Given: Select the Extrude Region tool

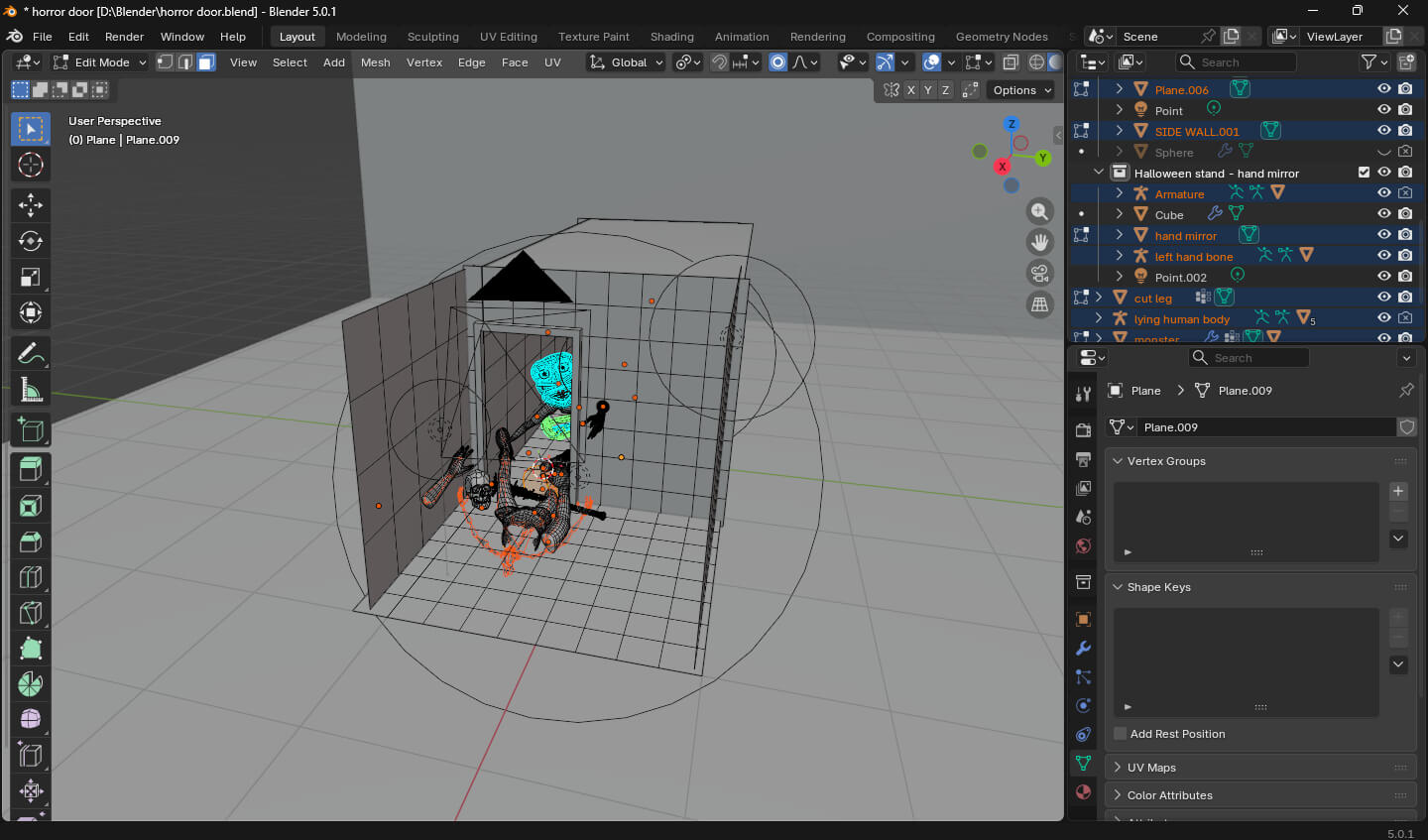Looking at the screenshot, I should [31, 469].
